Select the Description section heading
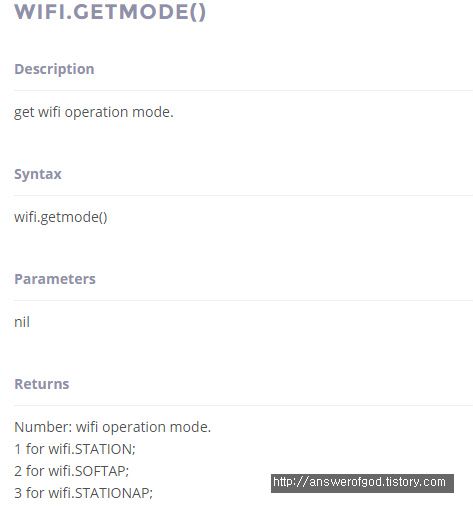Image resolution: width=473 pixels, height=508 pixels. coord(54,69)
